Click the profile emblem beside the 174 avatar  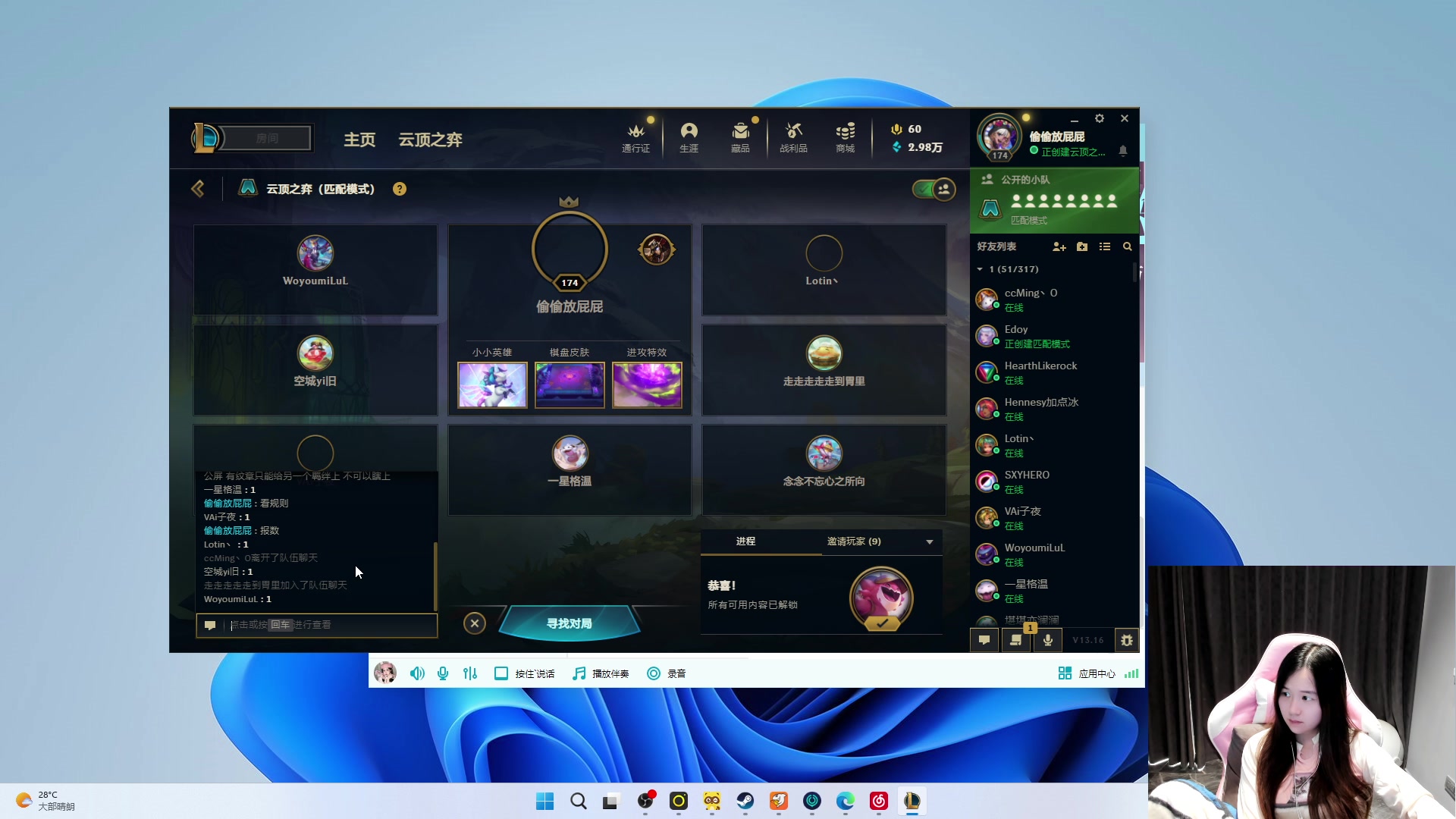pyautogui.click(x=657, y=249)
